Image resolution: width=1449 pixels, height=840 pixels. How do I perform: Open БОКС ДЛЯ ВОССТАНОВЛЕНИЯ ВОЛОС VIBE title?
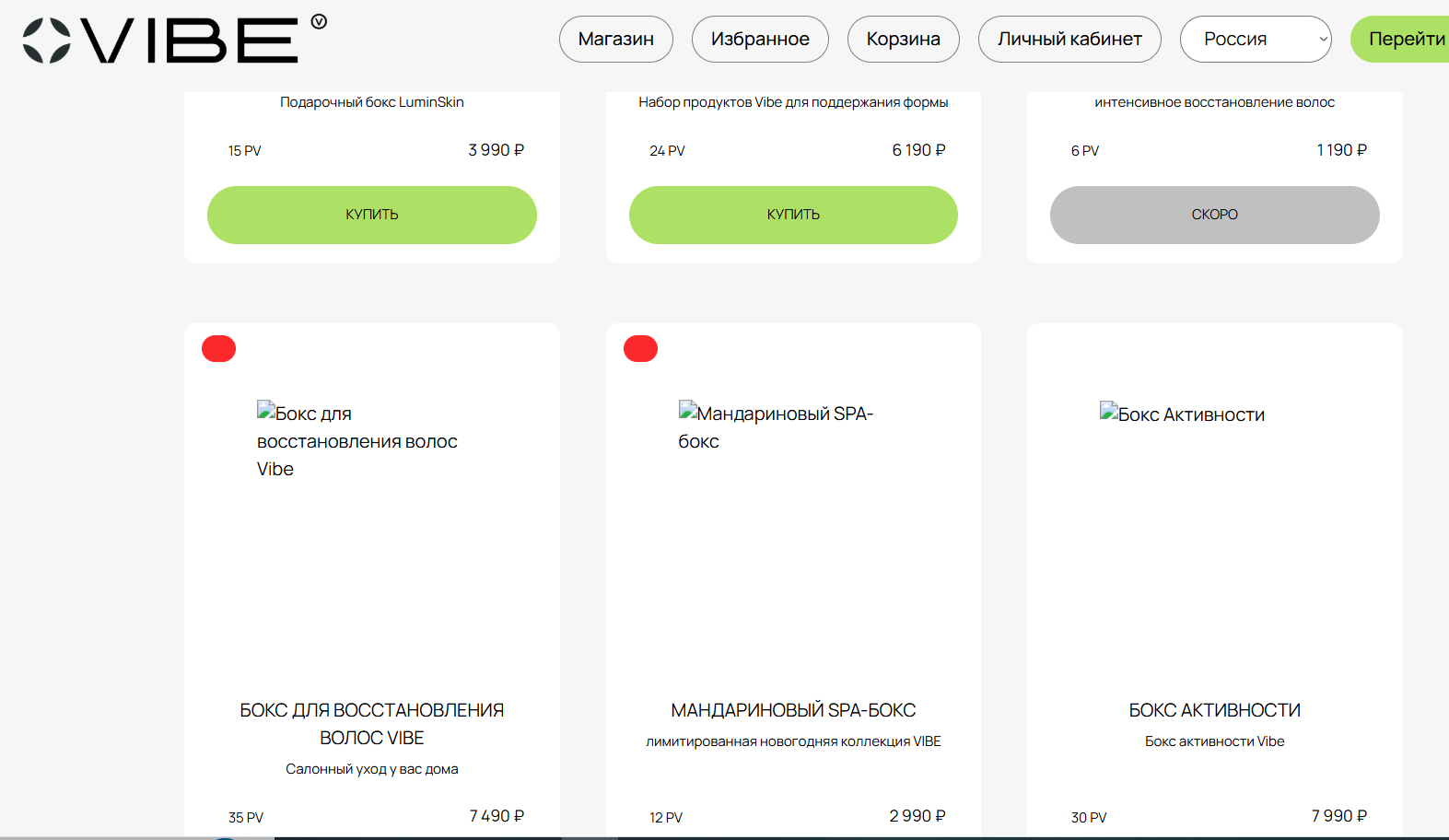point(371,724)
